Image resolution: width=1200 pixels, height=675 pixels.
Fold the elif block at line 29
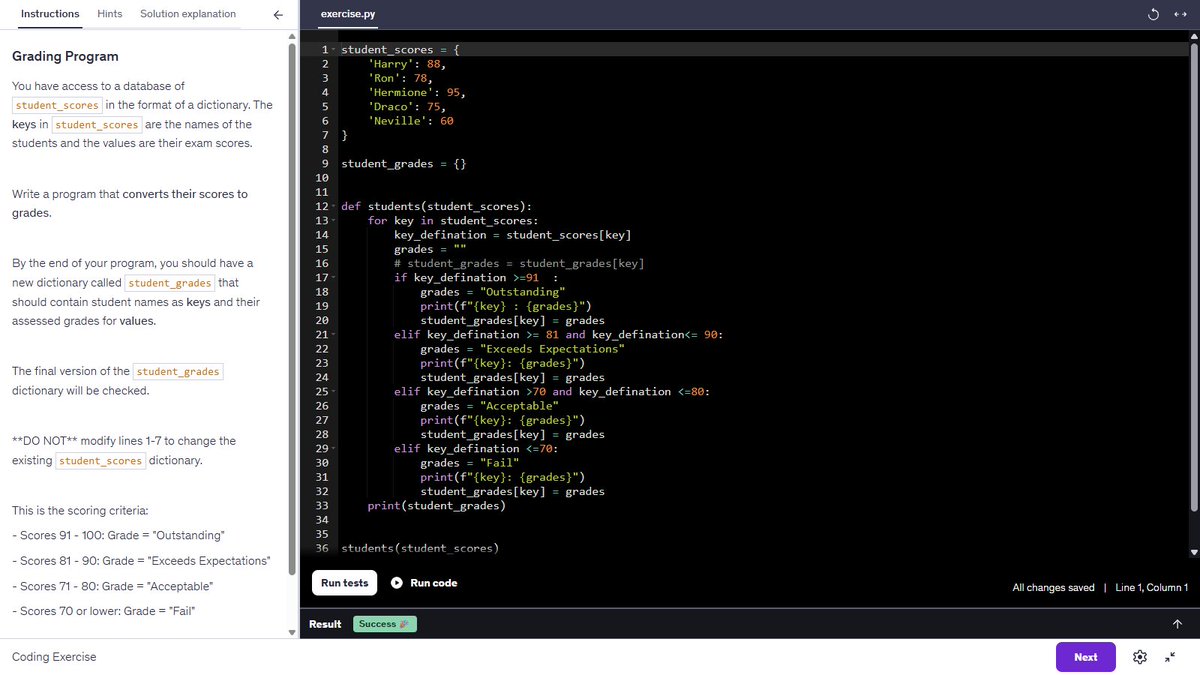click(333, 449)
